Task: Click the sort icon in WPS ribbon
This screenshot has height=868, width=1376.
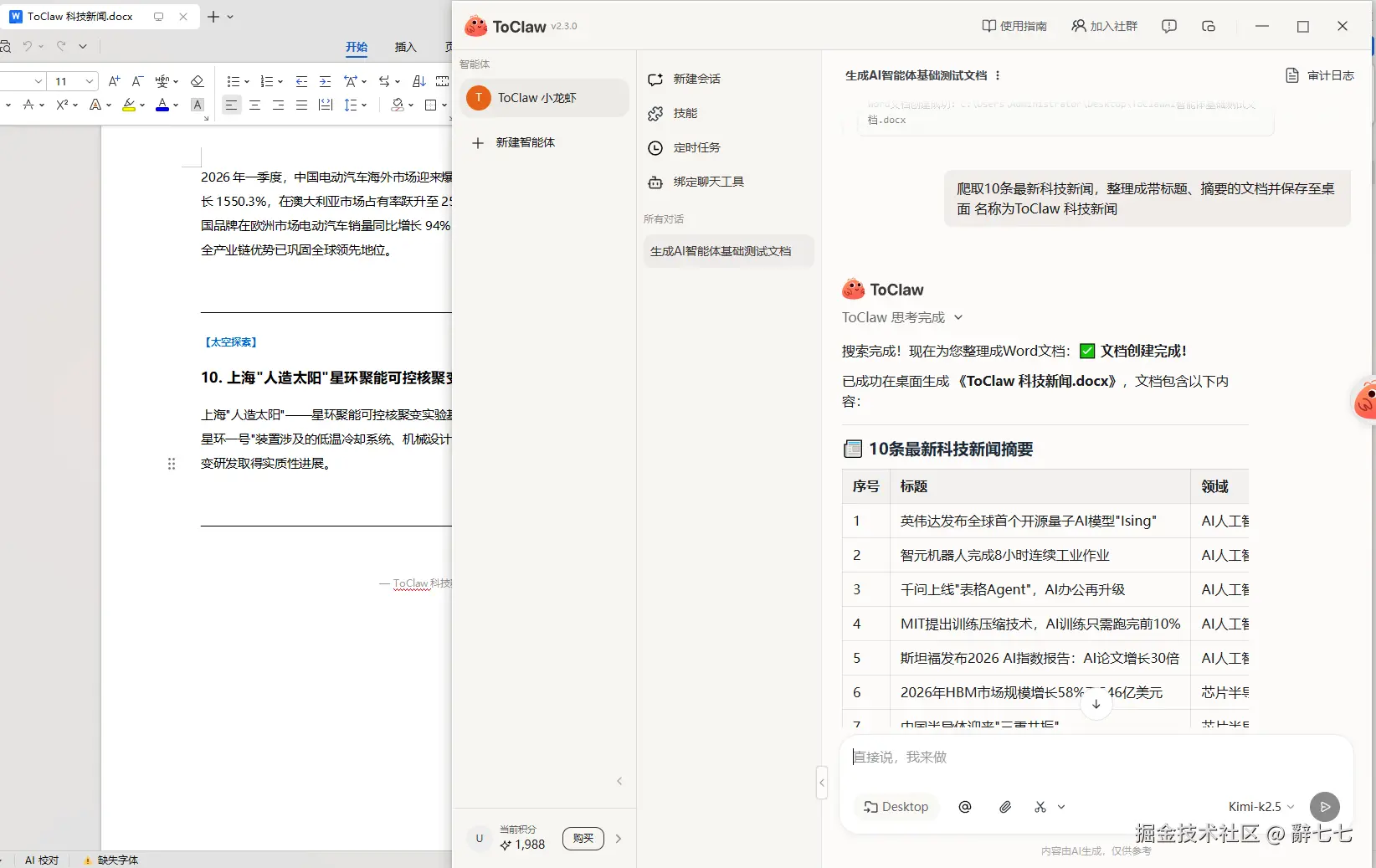Action: (x=419, y=81)
